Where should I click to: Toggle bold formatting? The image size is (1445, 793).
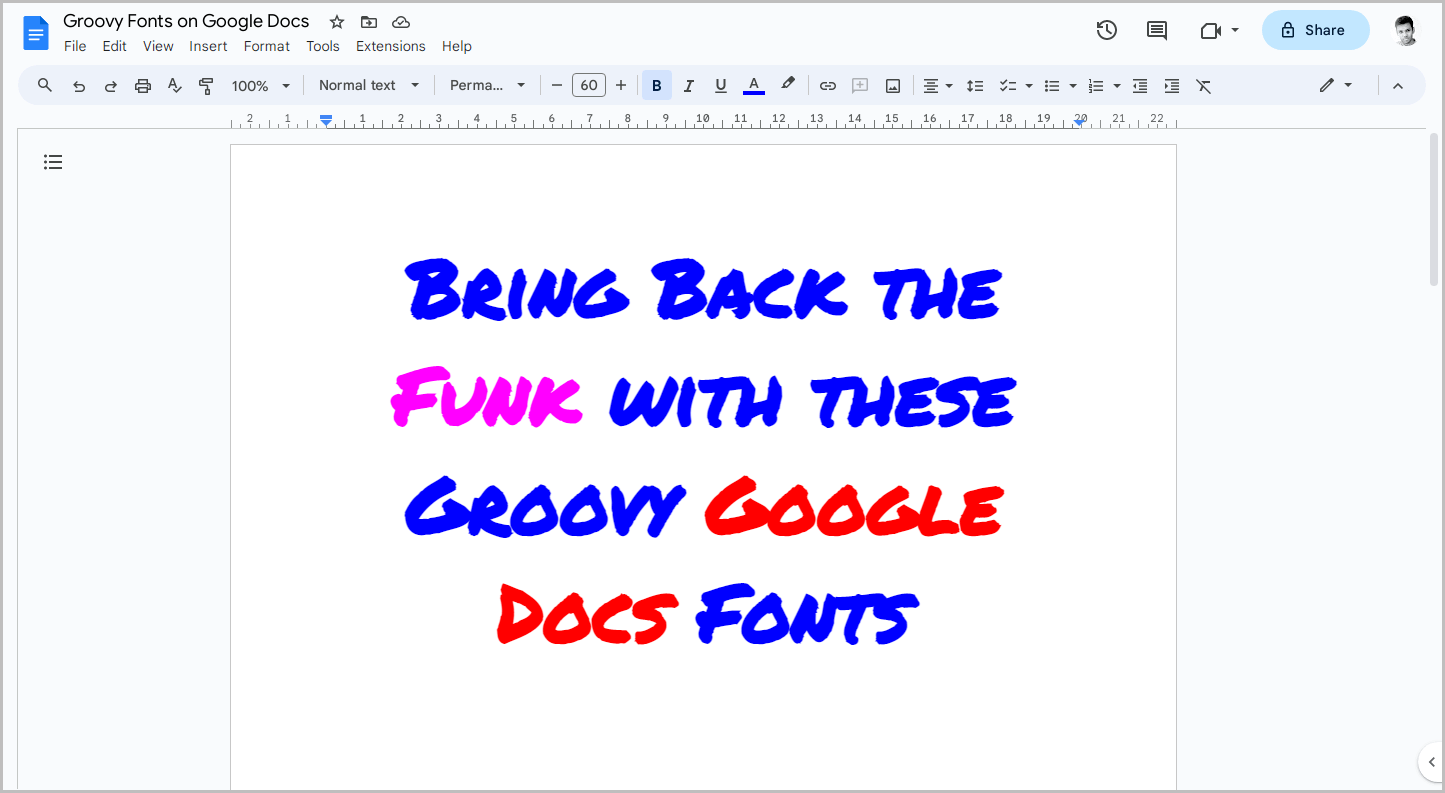657,86
